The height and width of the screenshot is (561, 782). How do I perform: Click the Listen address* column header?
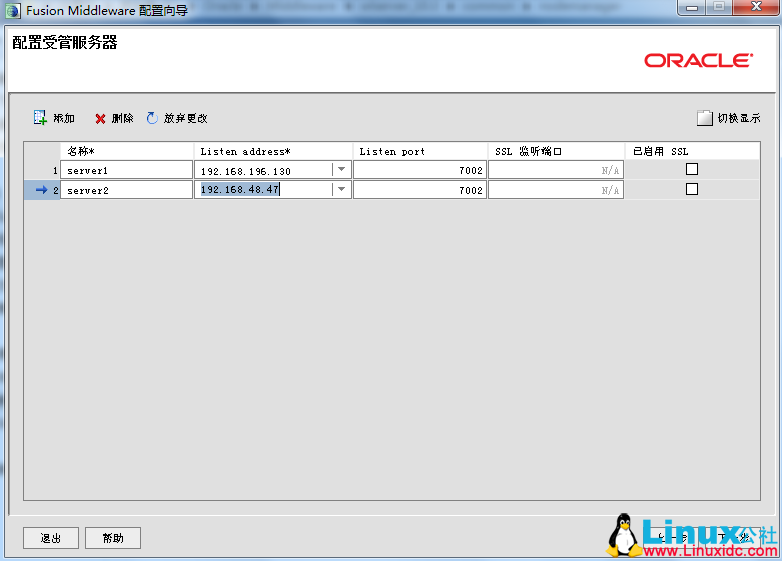point(273,151)
